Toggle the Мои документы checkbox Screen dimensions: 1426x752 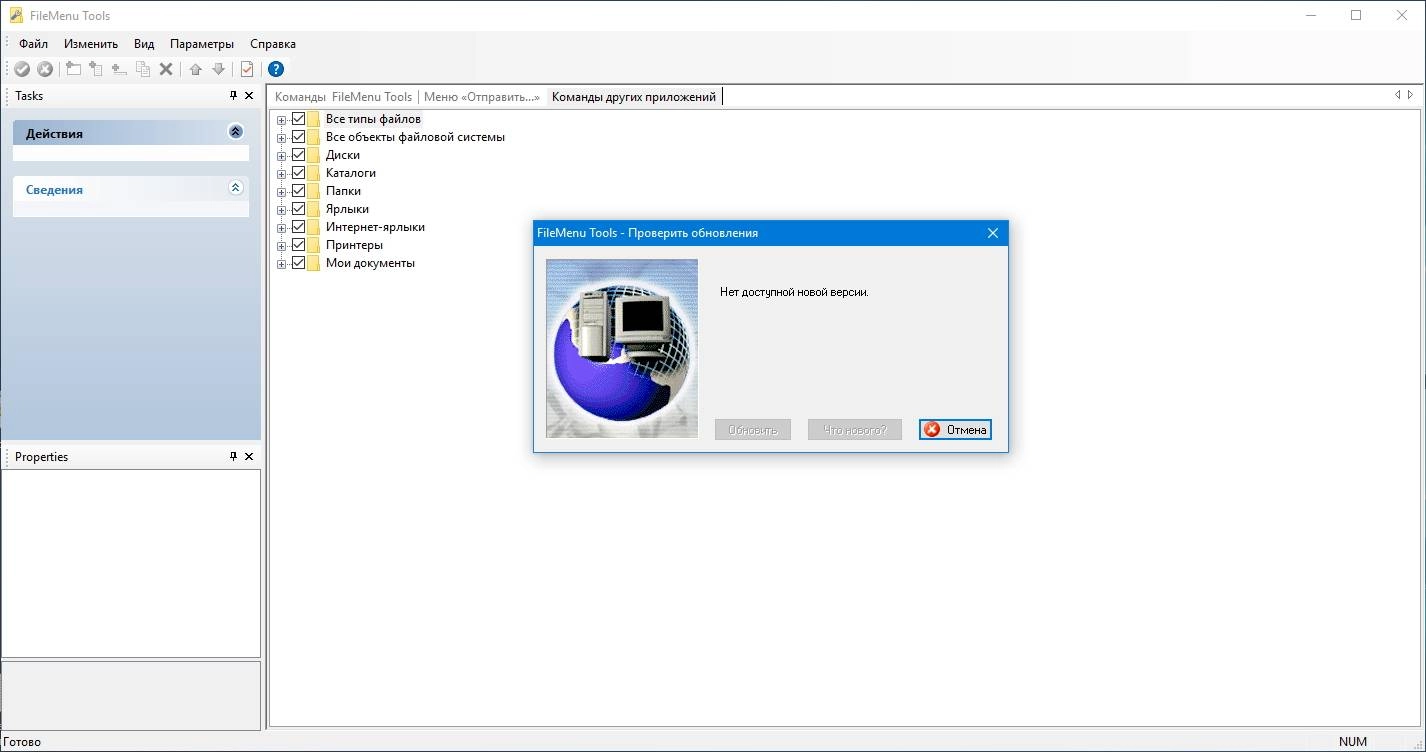tap(298, 263)
